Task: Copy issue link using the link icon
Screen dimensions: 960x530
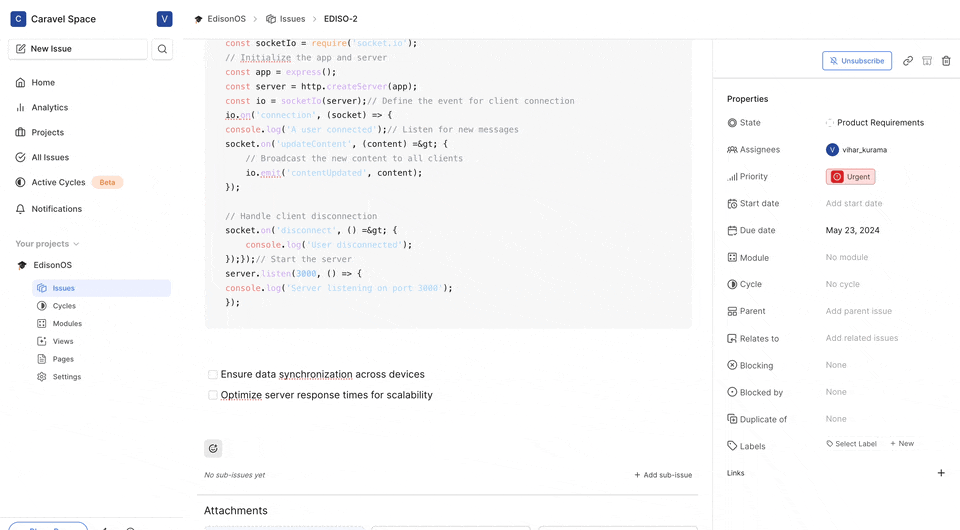Action: [908, 61]
